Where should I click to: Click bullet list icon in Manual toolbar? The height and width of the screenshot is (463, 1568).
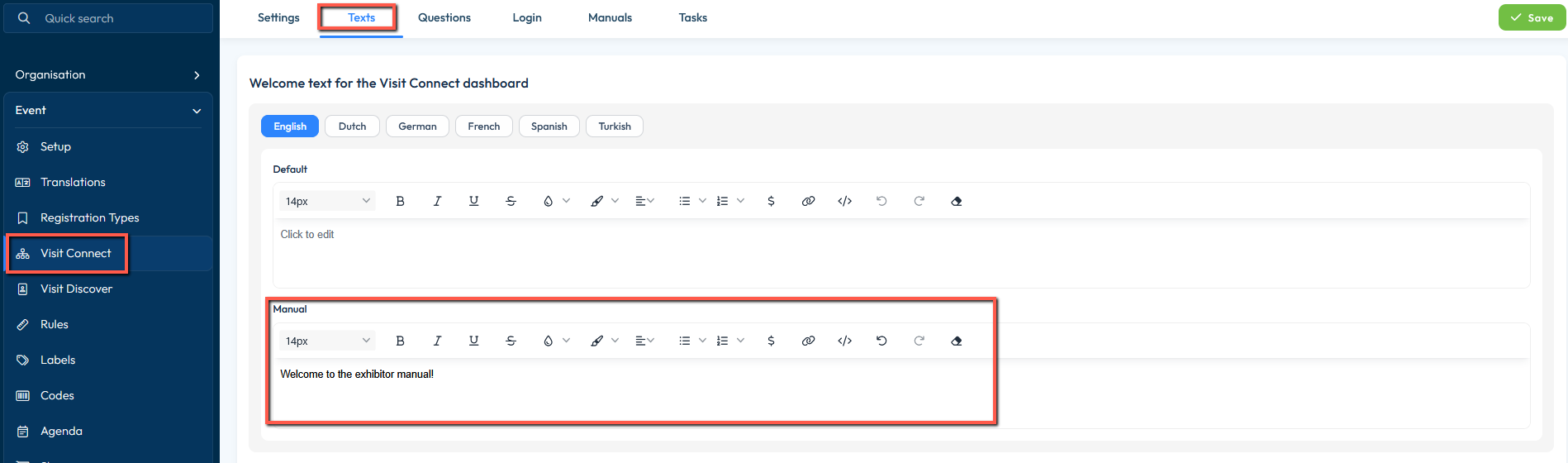[x=684, y=341]
